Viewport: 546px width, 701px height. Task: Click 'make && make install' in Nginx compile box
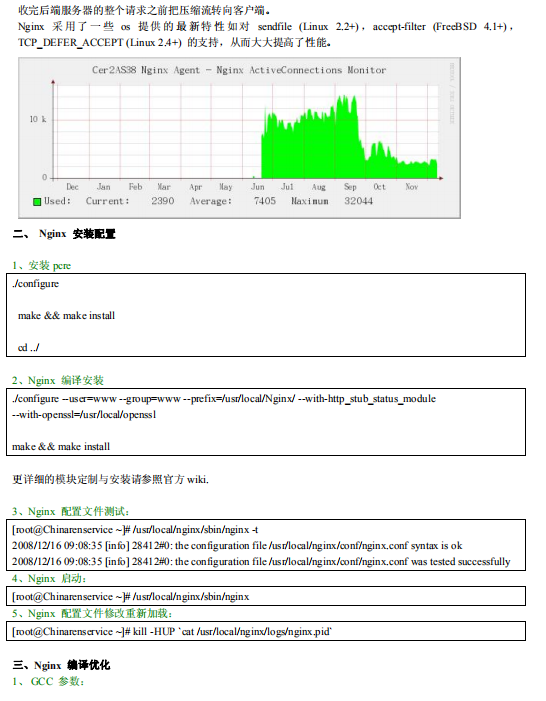[61, 447]
